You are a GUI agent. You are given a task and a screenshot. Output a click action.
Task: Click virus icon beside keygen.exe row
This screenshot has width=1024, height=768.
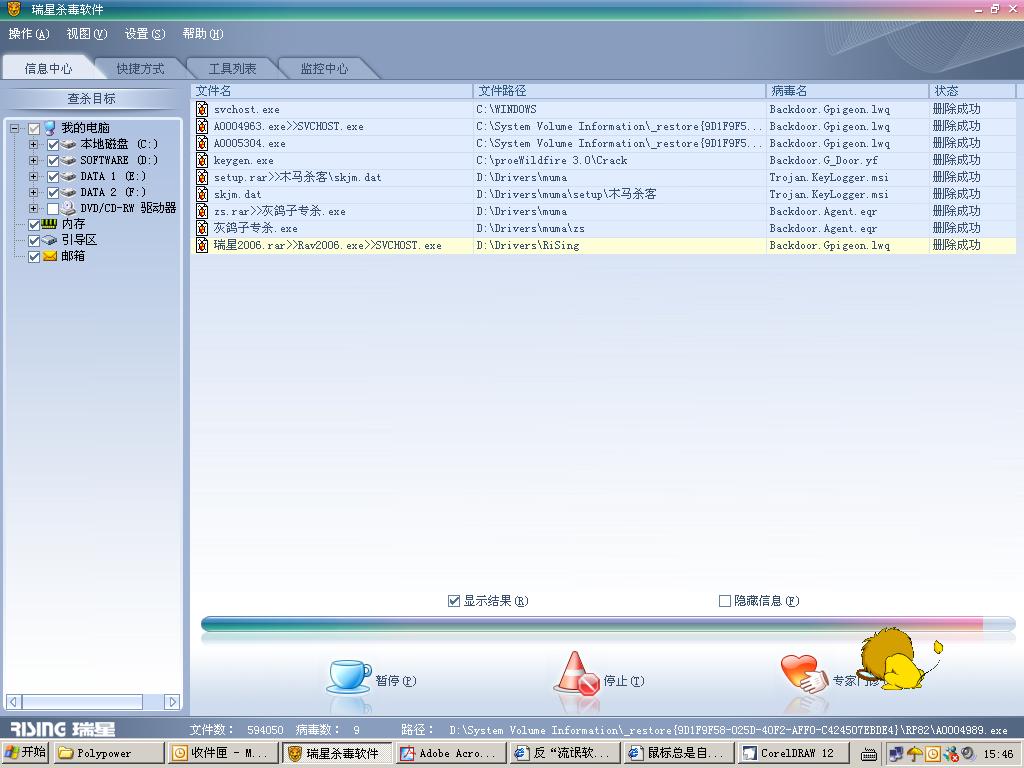(x=202, y=160)
